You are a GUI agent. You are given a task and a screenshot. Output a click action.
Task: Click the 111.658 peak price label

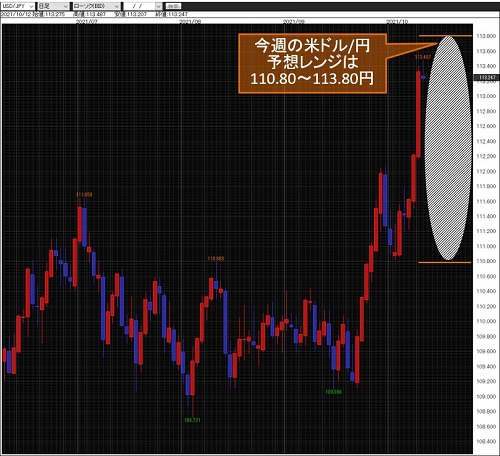point(84,194)
